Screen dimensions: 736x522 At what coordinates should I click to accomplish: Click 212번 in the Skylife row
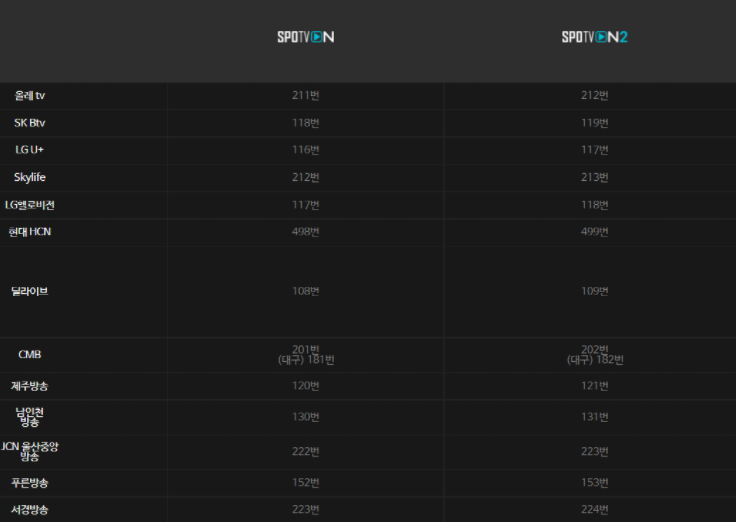[x=306, y=177]
